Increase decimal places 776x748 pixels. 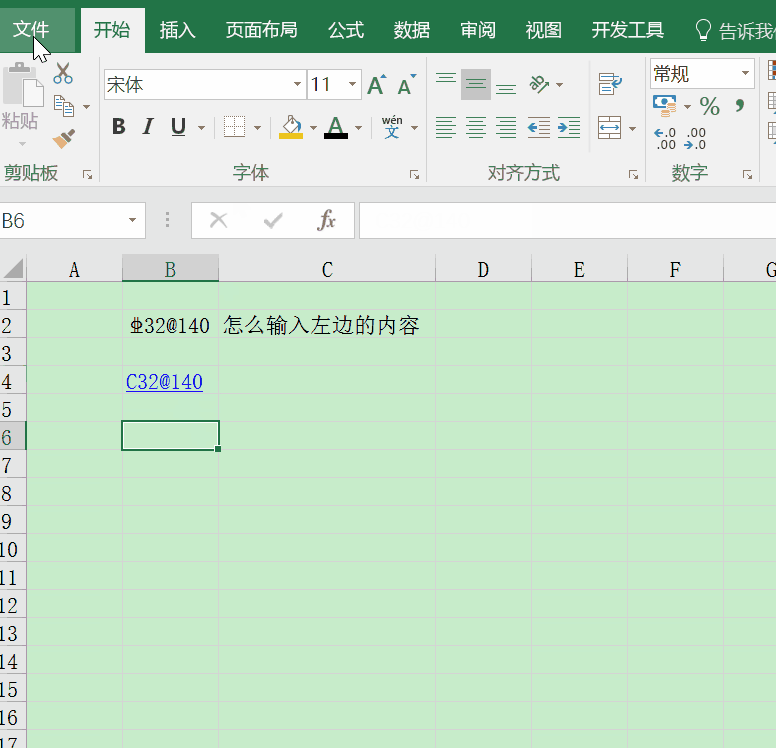point(665,139)
